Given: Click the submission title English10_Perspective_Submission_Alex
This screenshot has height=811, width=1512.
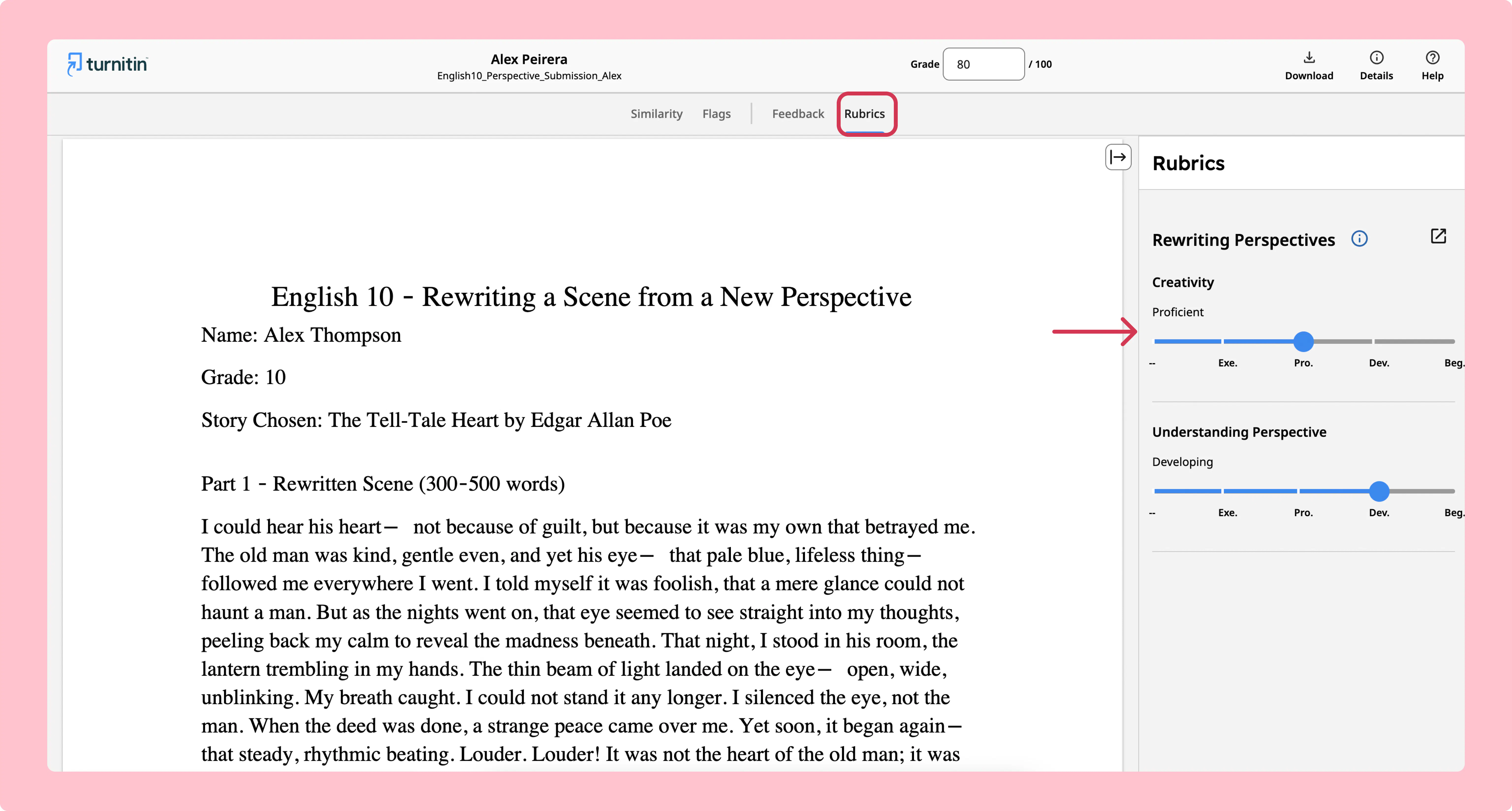Looking at the screenshot, I should (x=529, y=76).
